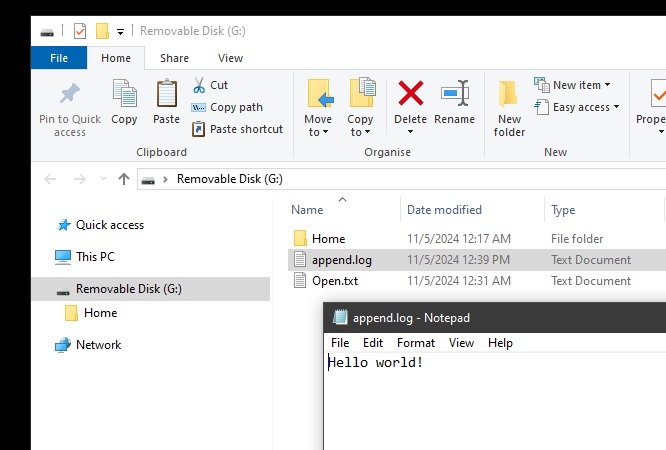Expand the New item dropdown
This screenshot has height=450, width=666.
pyautogui.click(x=572, y=85)
